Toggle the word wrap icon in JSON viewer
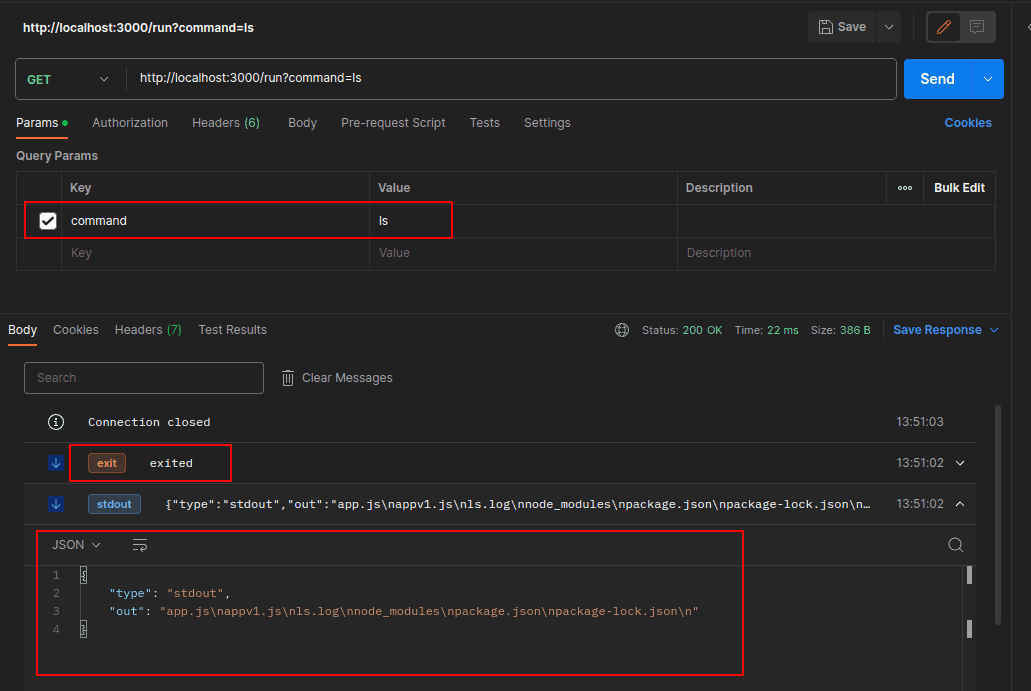This screenshot has height=691, width=1031. tap(139, 545)
